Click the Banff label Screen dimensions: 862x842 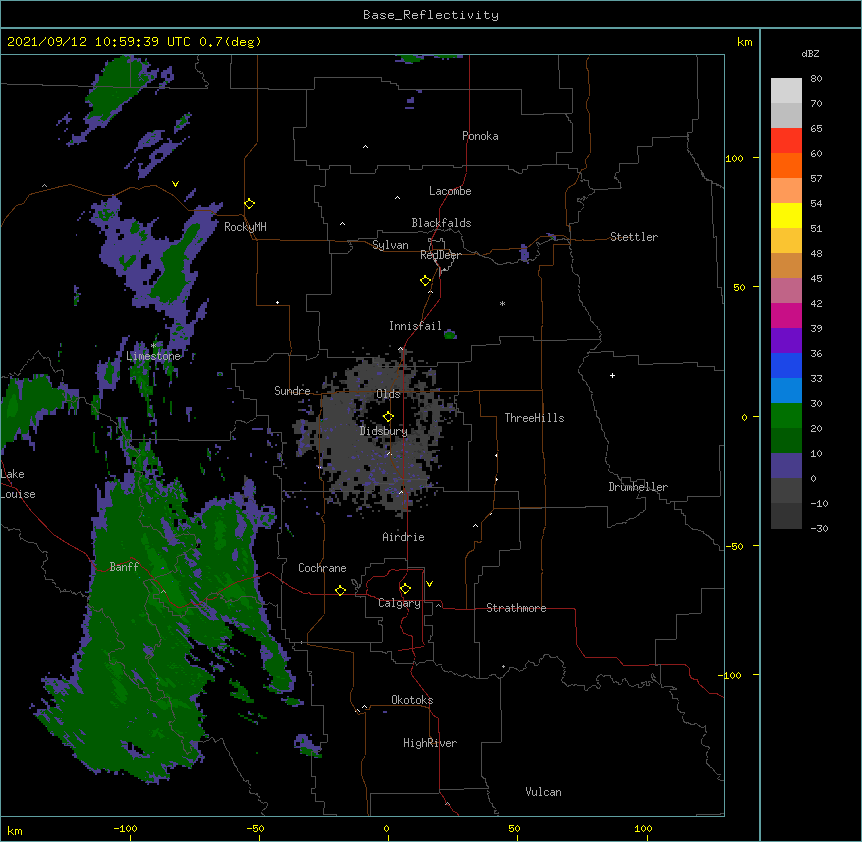tap(124, 567)
